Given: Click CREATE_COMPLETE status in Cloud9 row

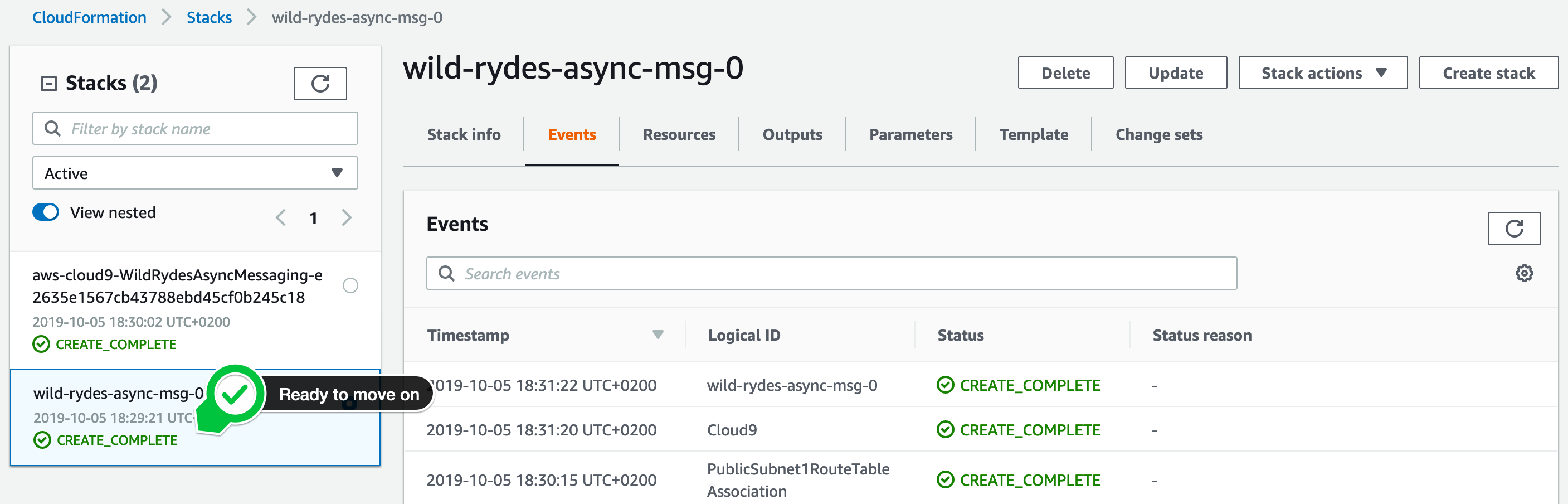Looking at the screenshot, I should tap(1019, 430).
